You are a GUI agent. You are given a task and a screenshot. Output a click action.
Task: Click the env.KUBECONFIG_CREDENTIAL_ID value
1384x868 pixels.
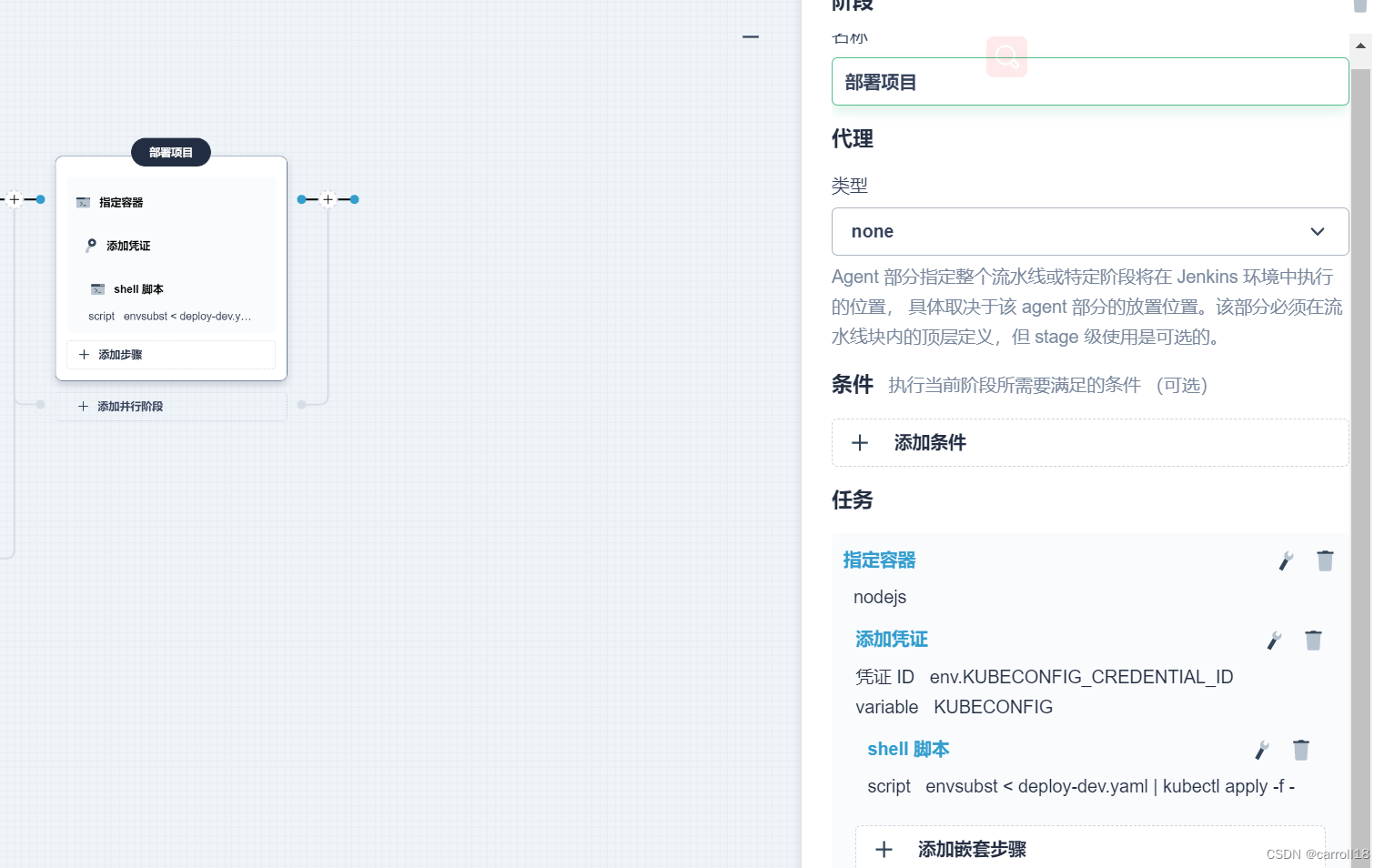click(1081, 677)
